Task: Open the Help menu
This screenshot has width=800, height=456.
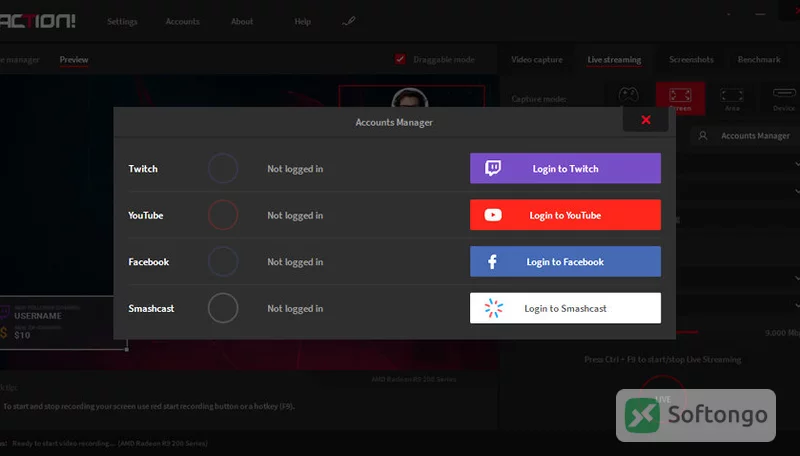Action: (302, 21)
